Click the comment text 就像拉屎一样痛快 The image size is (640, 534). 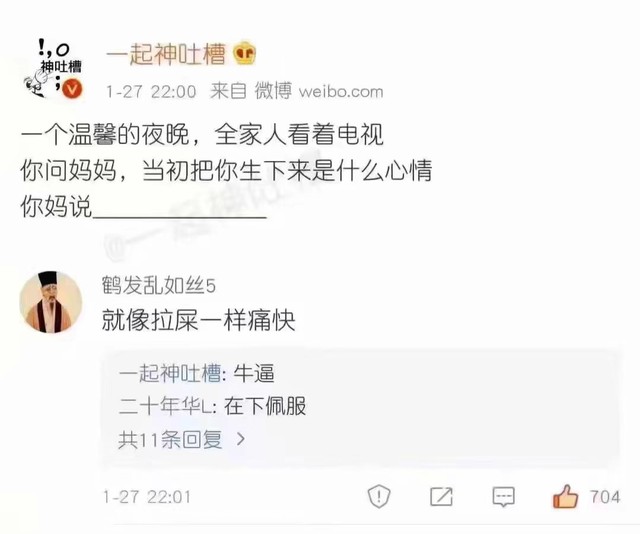click(x=198, y=320)
